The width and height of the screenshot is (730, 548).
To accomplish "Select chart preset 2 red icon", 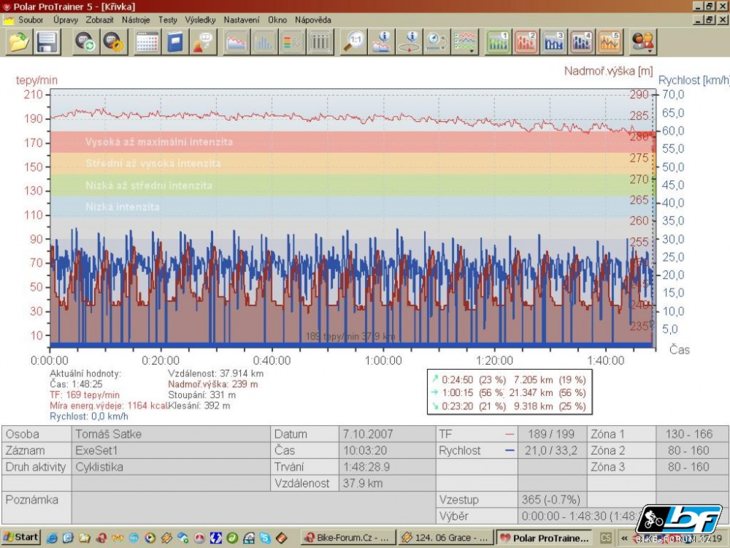I will pos(526,41).
